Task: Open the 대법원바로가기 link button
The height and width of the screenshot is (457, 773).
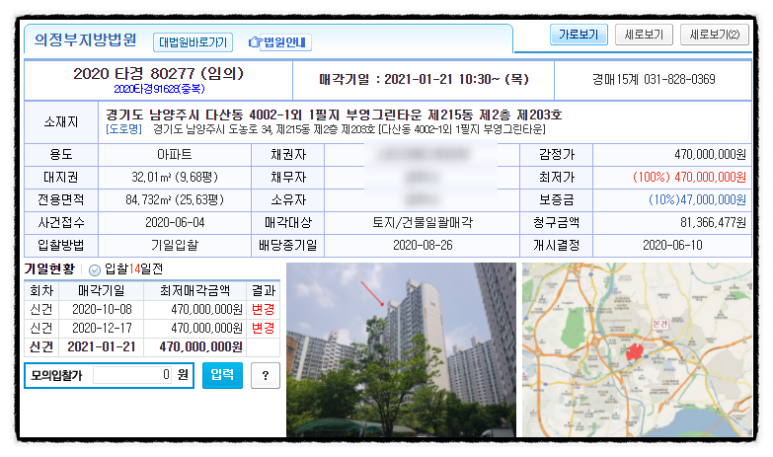Action: (x=193, y=42)
